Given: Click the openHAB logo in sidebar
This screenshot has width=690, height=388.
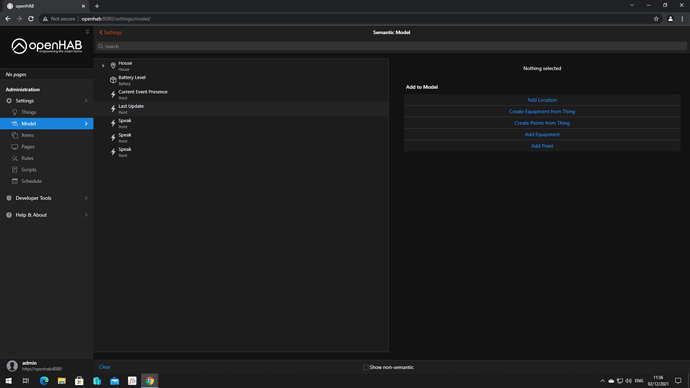Looking at the screenshot, I should [47, 46].
